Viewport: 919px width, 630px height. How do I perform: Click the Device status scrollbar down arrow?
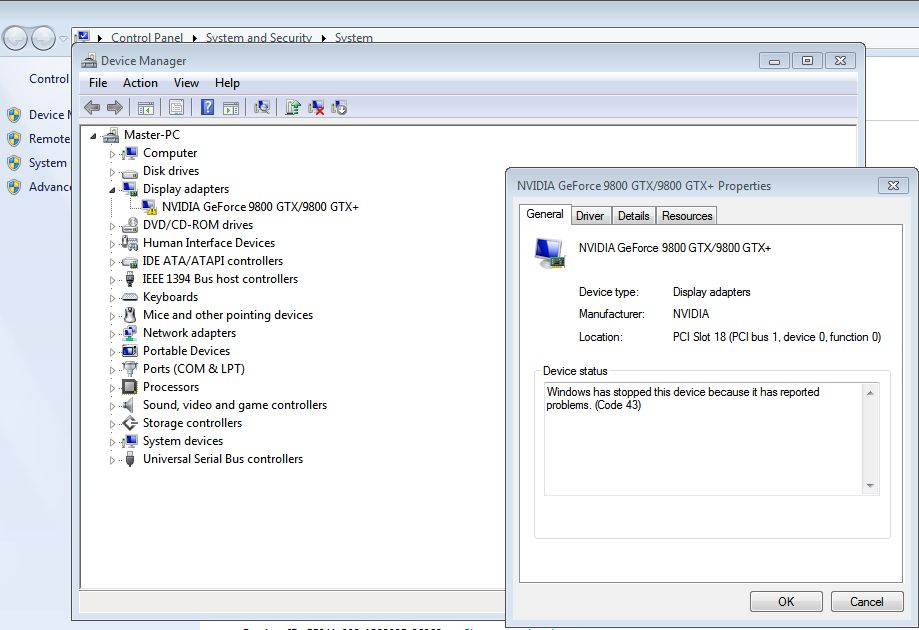870,486
